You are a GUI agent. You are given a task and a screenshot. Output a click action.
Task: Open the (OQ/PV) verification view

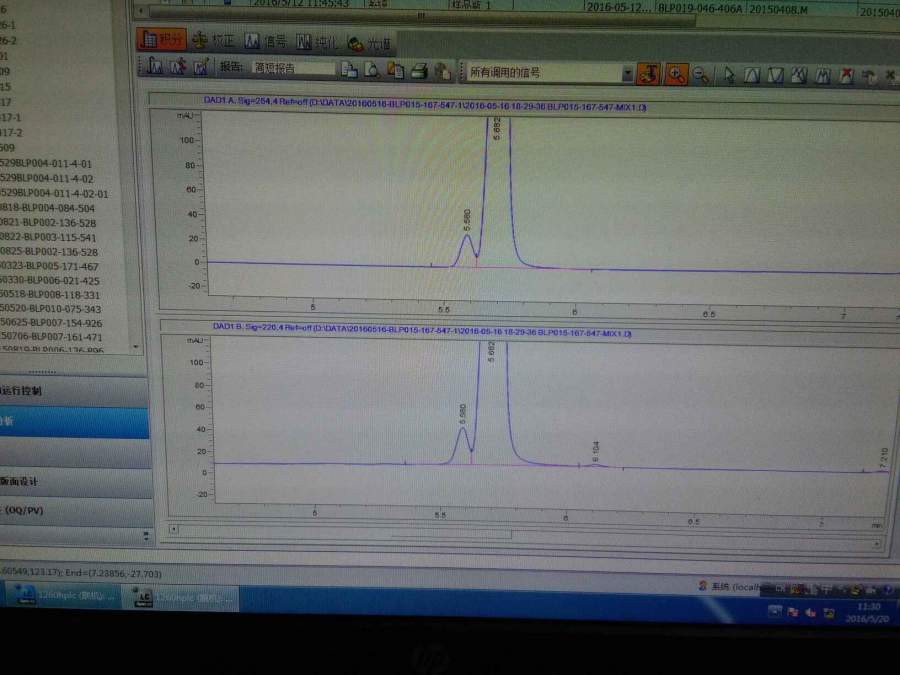click(76, 511)
